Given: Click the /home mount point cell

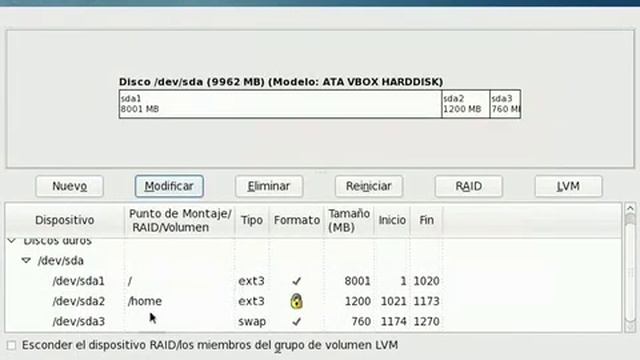Looking at the screenshot, I should point(145,301).
